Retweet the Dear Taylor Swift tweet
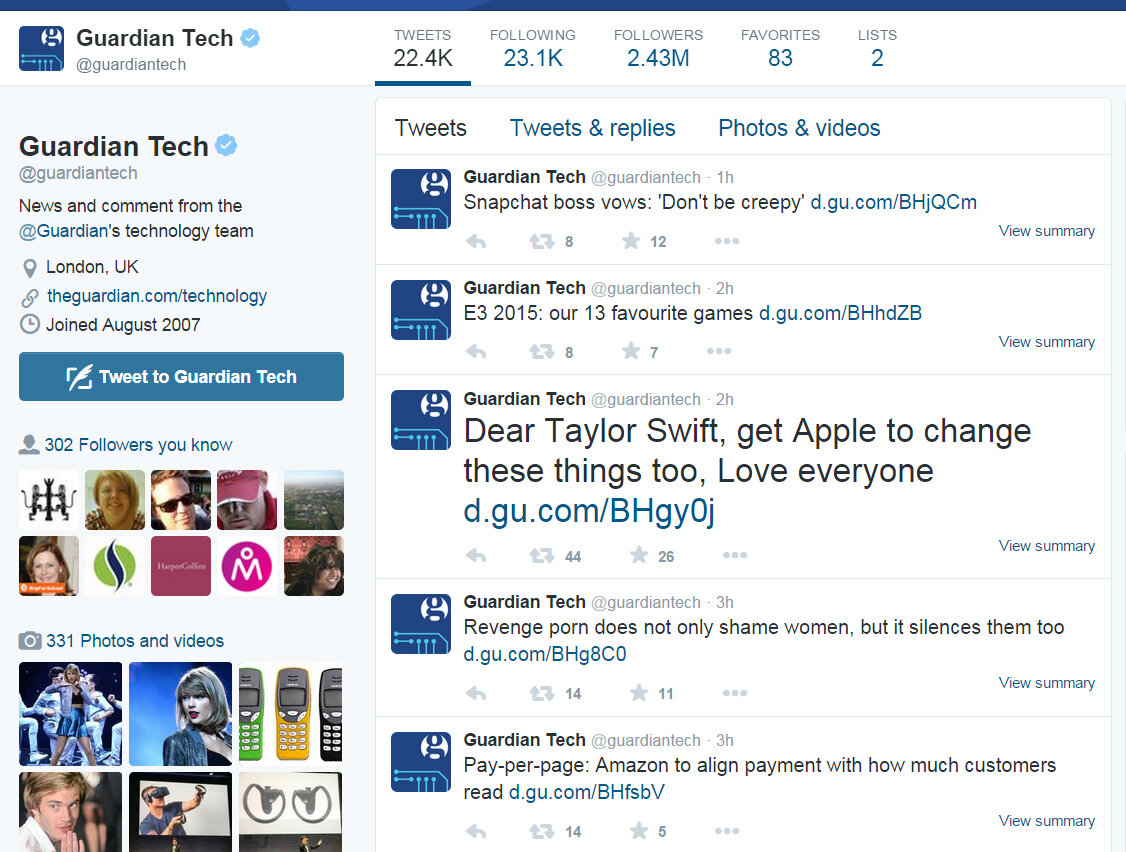This screenshot has width=1126, height=852. [541, 556]
